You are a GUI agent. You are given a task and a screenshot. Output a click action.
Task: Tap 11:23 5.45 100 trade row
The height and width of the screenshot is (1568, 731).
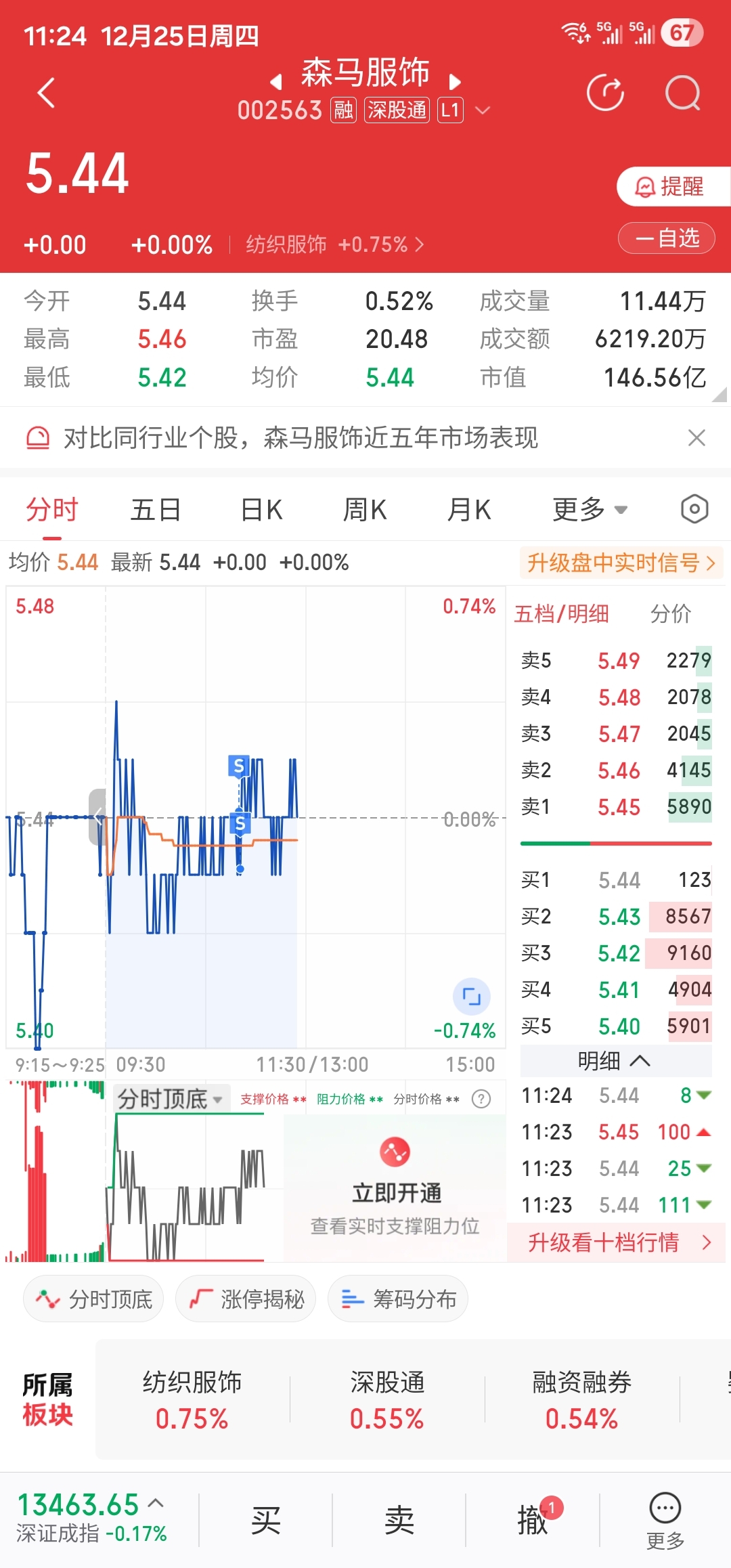tap(616, 1132)
